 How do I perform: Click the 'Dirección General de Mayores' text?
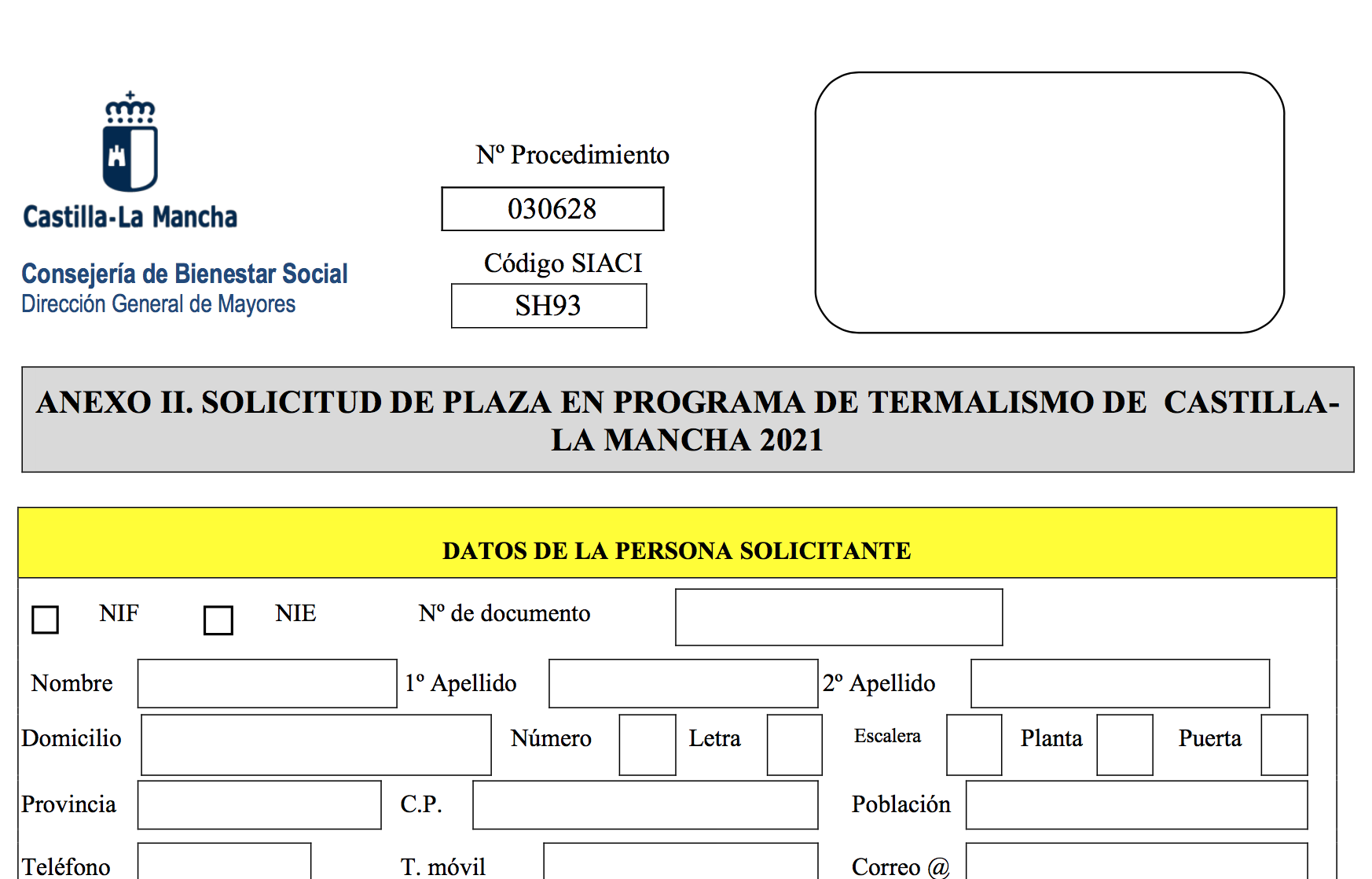[x=159, y=304]
